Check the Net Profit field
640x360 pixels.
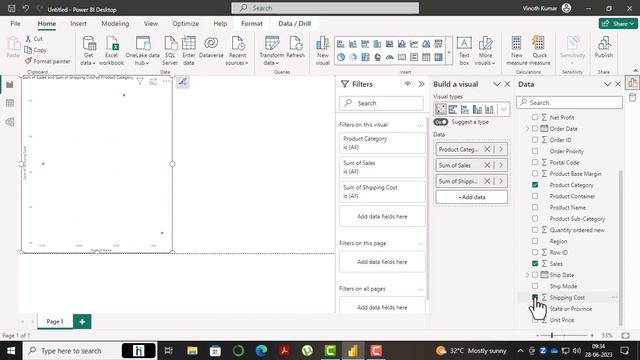[535, 117]
